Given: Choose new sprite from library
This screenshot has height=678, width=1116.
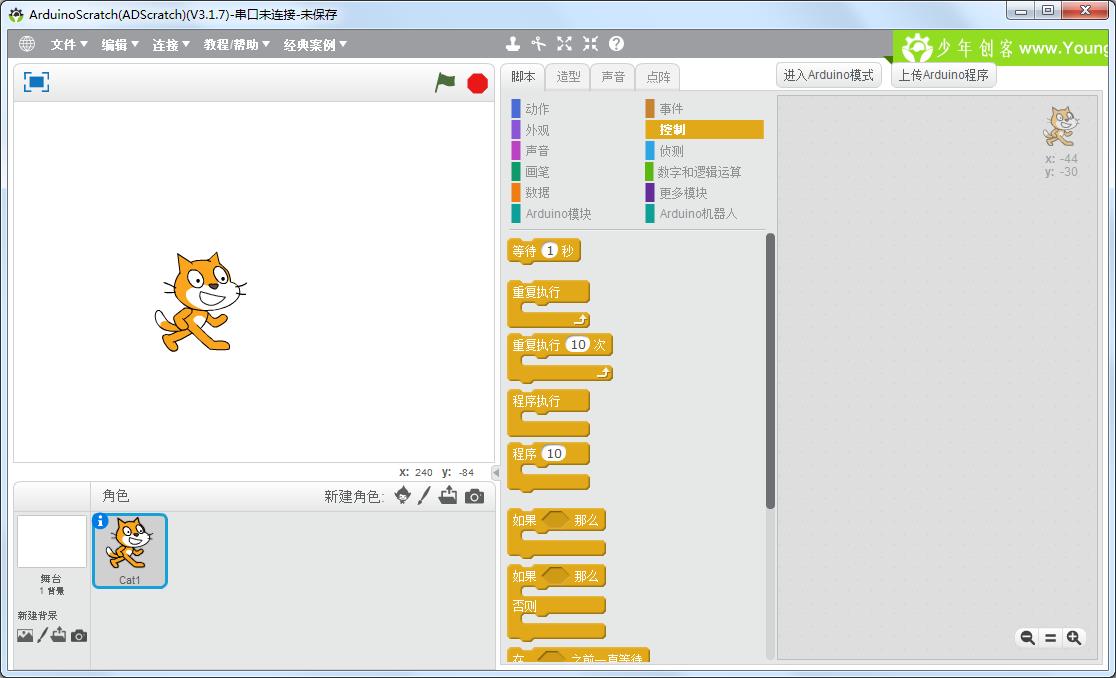Looking at the screenshot, I should point(403,495).
